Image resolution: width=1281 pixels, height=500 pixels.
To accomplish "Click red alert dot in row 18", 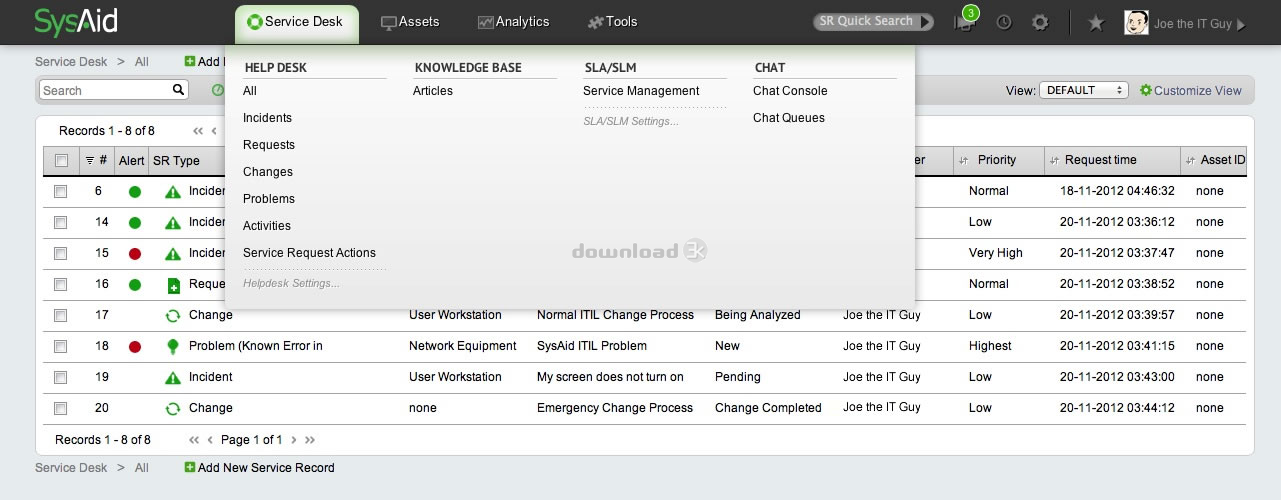I will coord(135,347).
